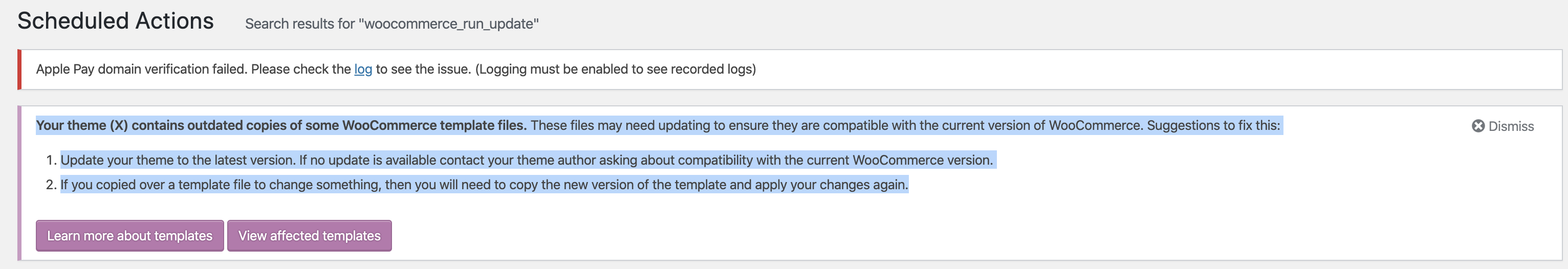Click the Dismiss circle-x icon
1568x269 pixels.
[x=1478, y=126]
